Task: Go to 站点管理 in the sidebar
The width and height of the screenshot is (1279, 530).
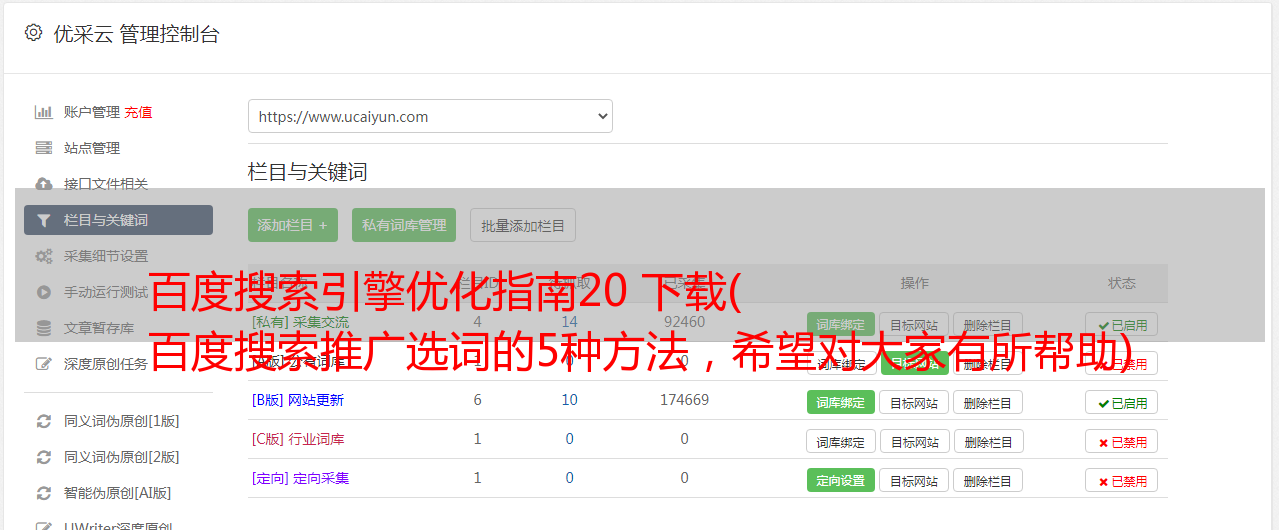Action: click(x=92, y=148)
